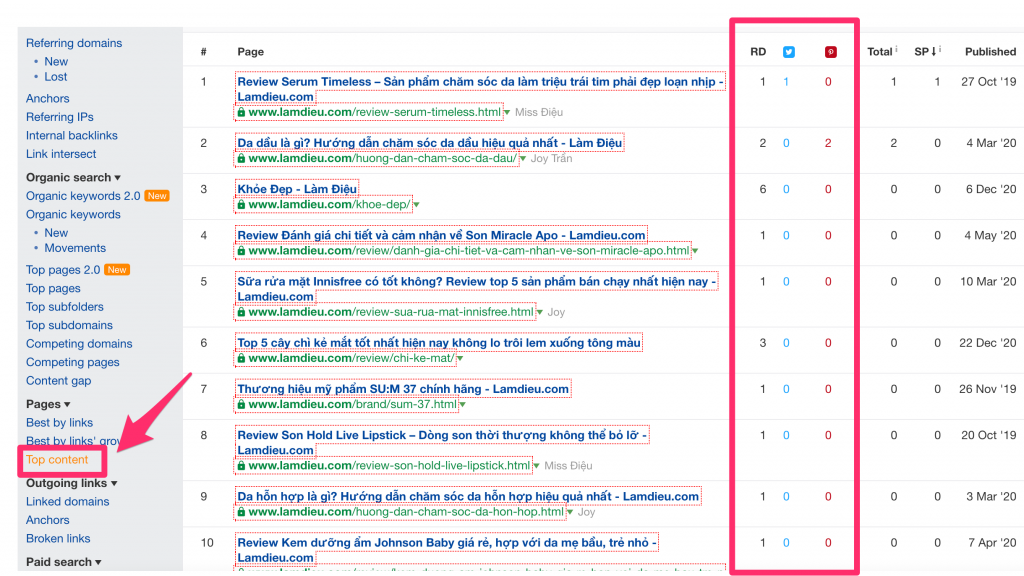Open SU:M 37 chính hãng title
The height and width of the screenshot is (576, 1024).
pos(403,390)
